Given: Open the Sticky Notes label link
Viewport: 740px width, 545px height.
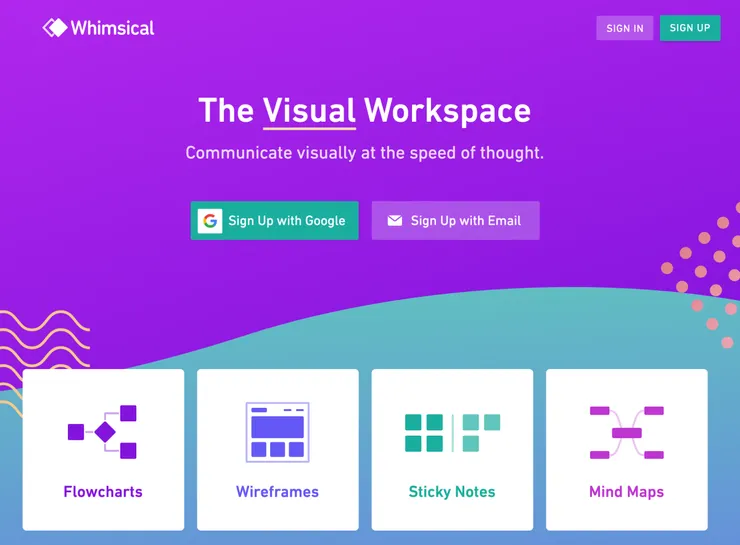Looking at the screenshot, I should click(x=452, y=492).
